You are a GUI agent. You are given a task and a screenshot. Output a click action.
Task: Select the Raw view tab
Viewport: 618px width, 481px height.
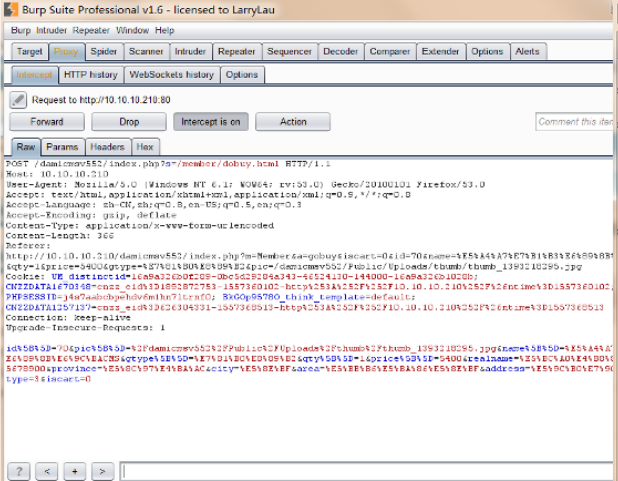tap(26, 147)
